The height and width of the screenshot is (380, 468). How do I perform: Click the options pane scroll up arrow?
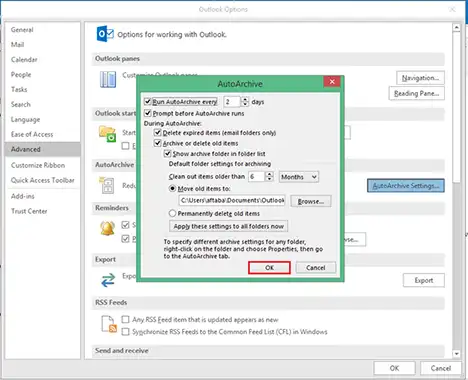(457, 27)
